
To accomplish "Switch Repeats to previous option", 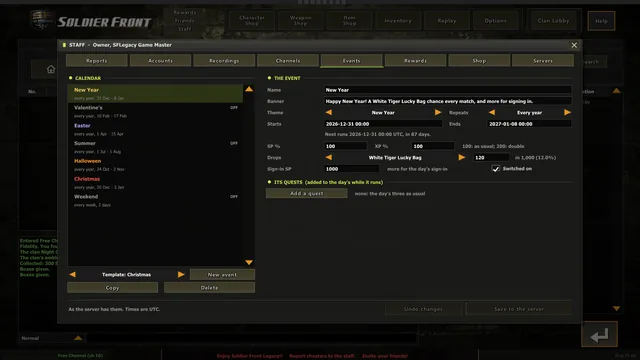I will tap(492, 112).
